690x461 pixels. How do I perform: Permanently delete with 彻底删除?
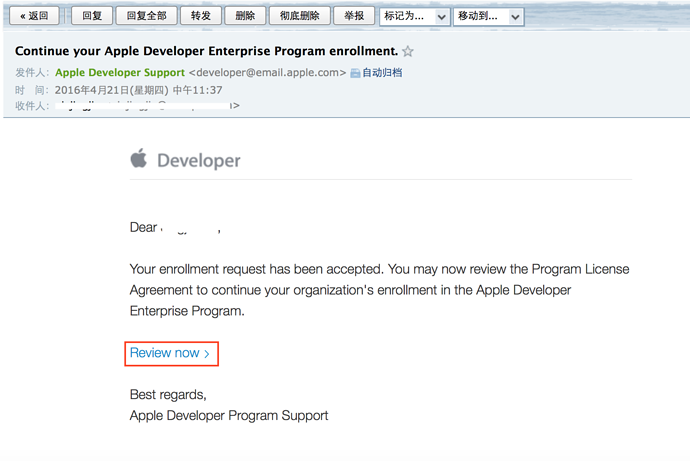tap(300, 16)
